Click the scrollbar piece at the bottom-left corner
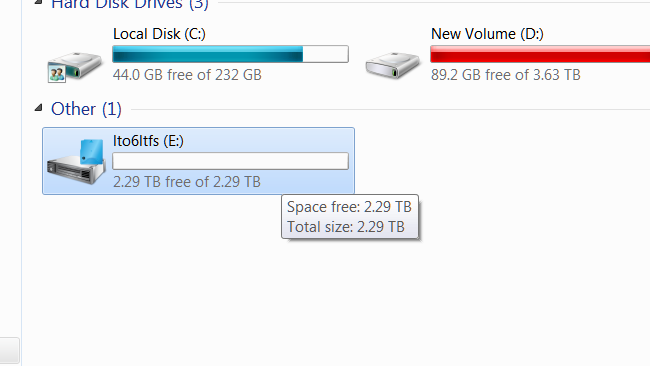The image size is (650, 366). (x=10, y=351)
